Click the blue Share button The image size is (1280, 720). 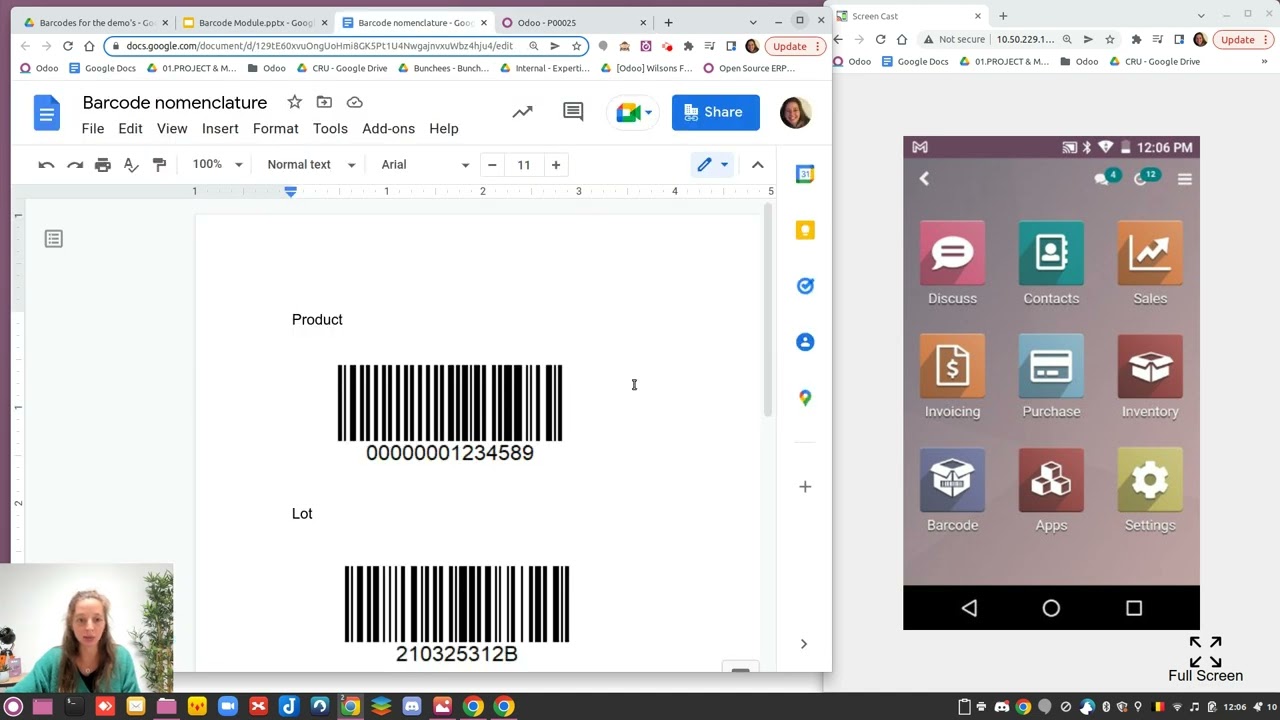tap(715, 112)
